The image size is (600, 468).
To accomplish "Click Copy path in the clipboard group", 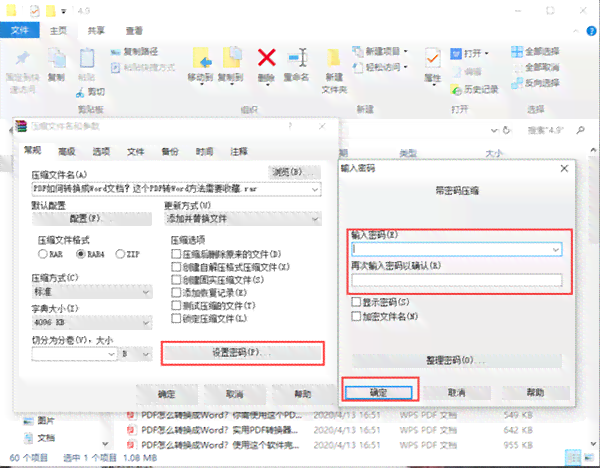I will pos(134,51).
